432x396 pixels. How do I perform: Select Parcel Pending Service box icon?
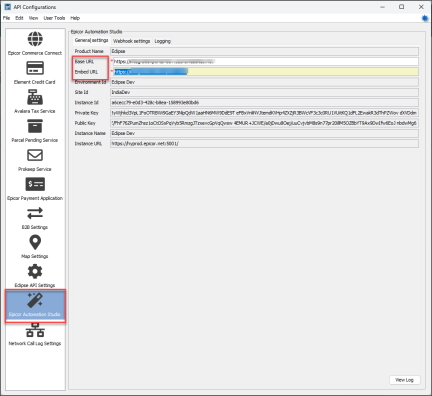point(35,126)
